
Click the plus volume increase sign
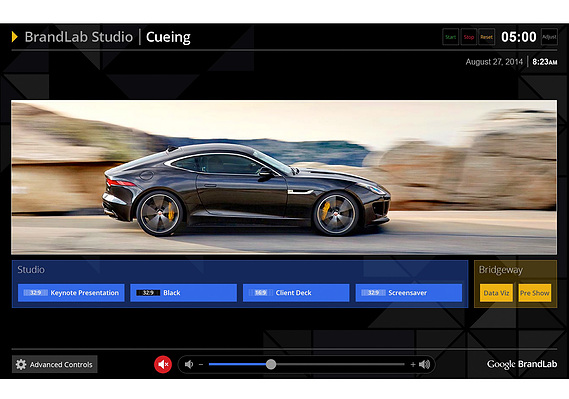click(x=413, y=364)
